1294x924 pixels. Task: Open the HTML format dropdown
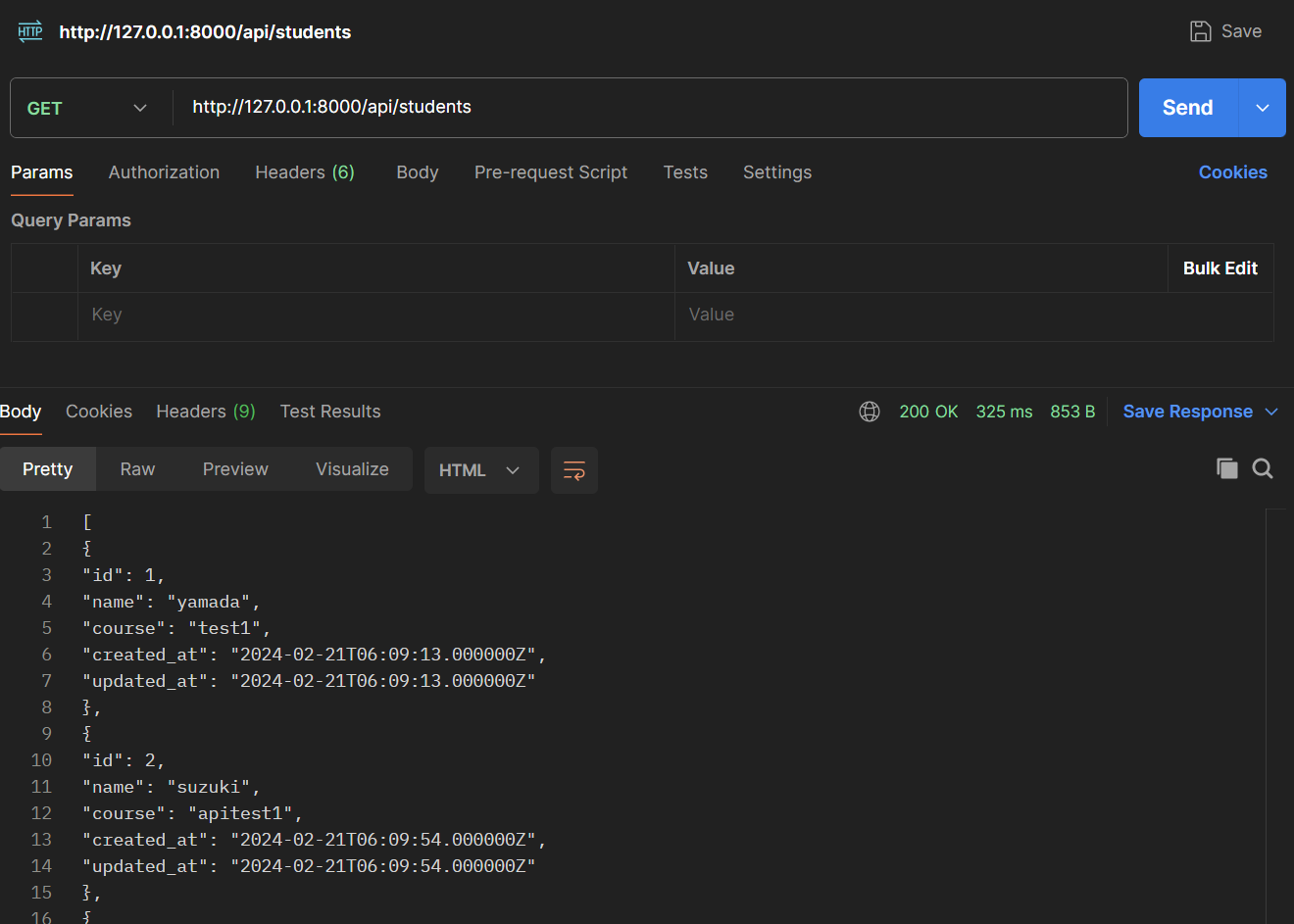(x=480, y=469)
